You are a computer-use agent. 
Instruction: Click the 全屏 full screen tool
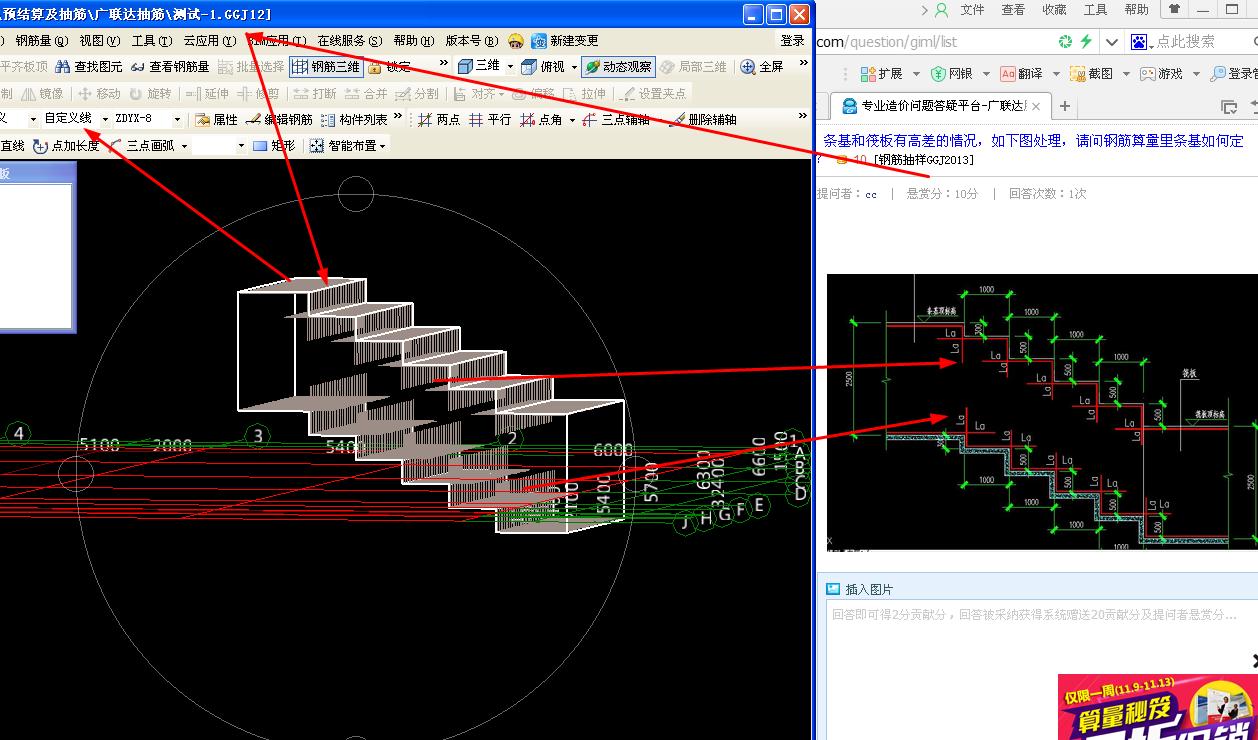pos(761,67)
